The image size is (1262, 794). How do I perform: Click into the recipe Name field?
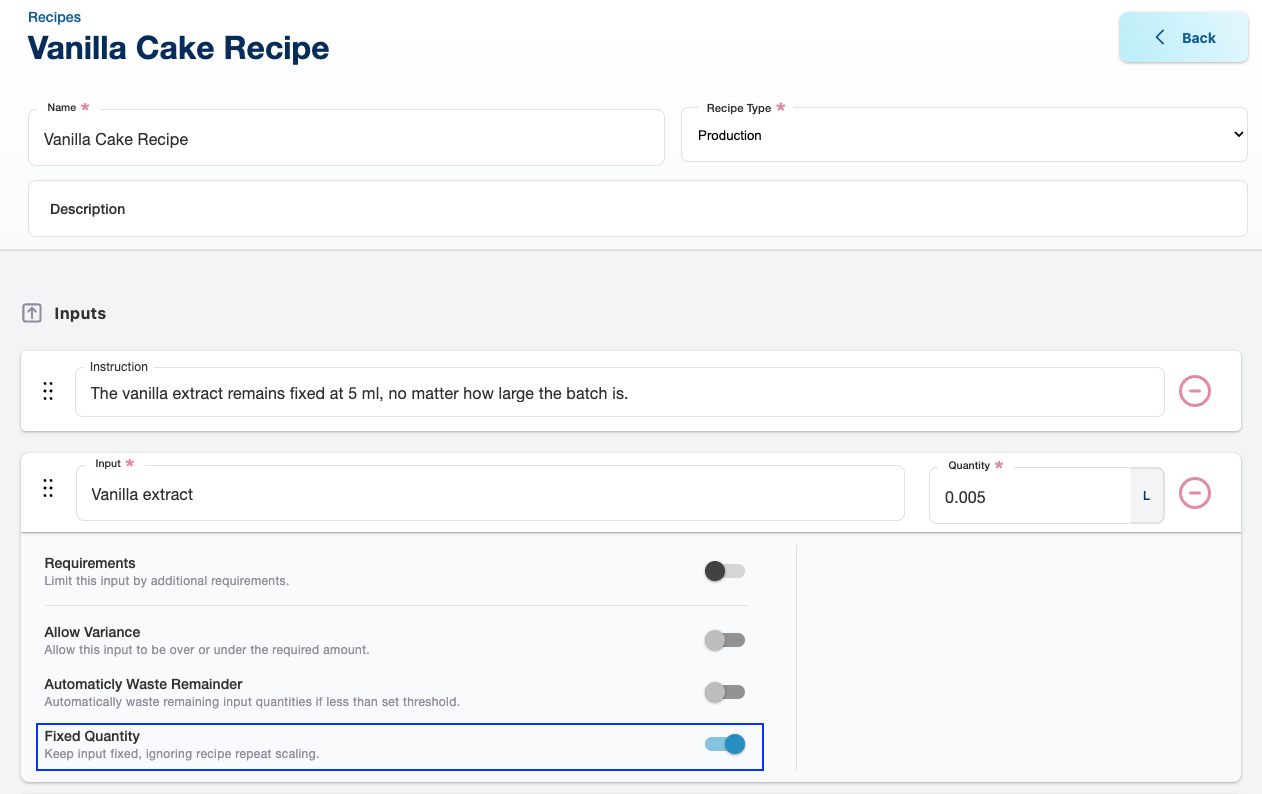pos(346,140)
